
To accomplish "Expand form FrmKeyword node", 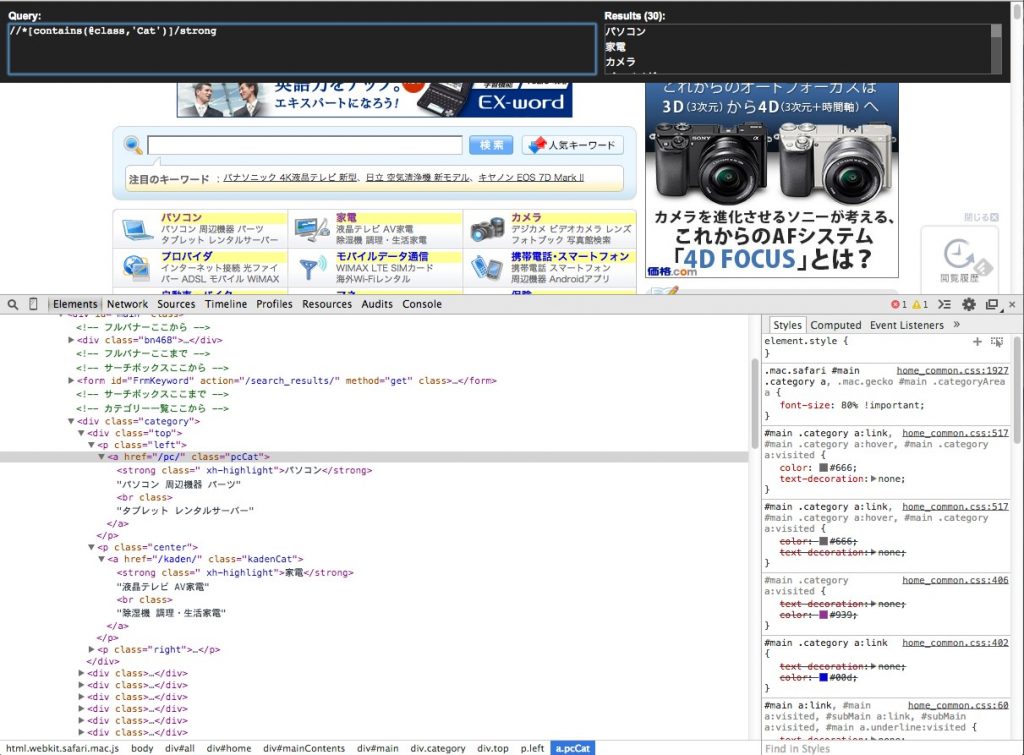I will [71, 381].
